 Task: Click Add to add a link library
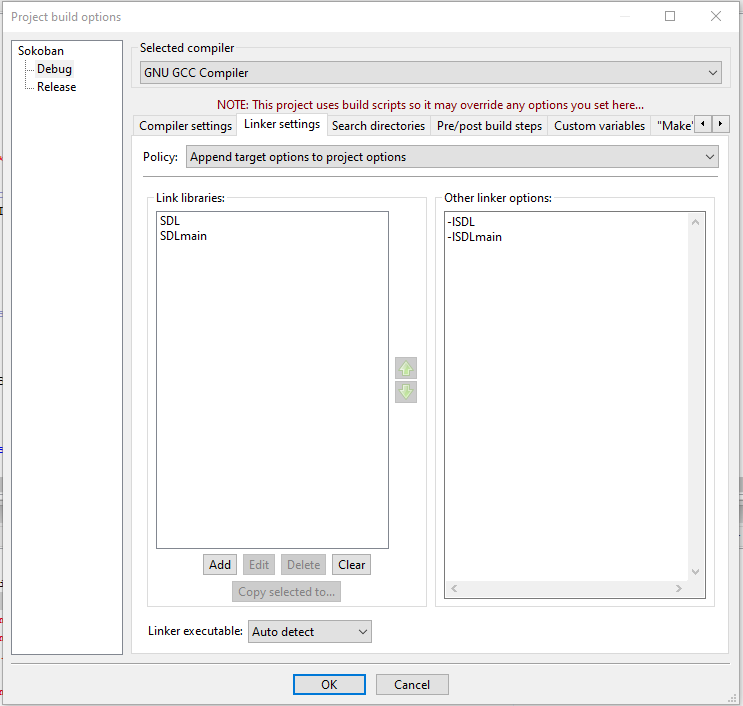[x=220, y=565]
